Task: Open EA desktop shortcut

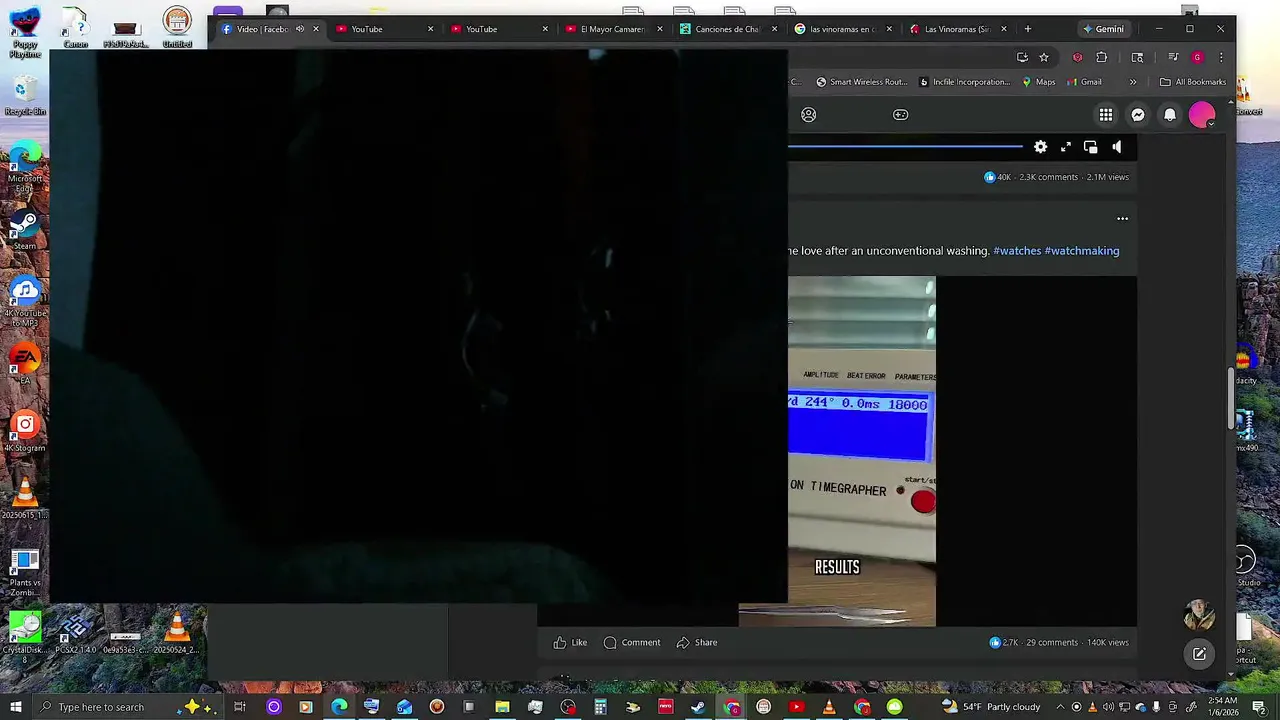Action: (25, 364)
